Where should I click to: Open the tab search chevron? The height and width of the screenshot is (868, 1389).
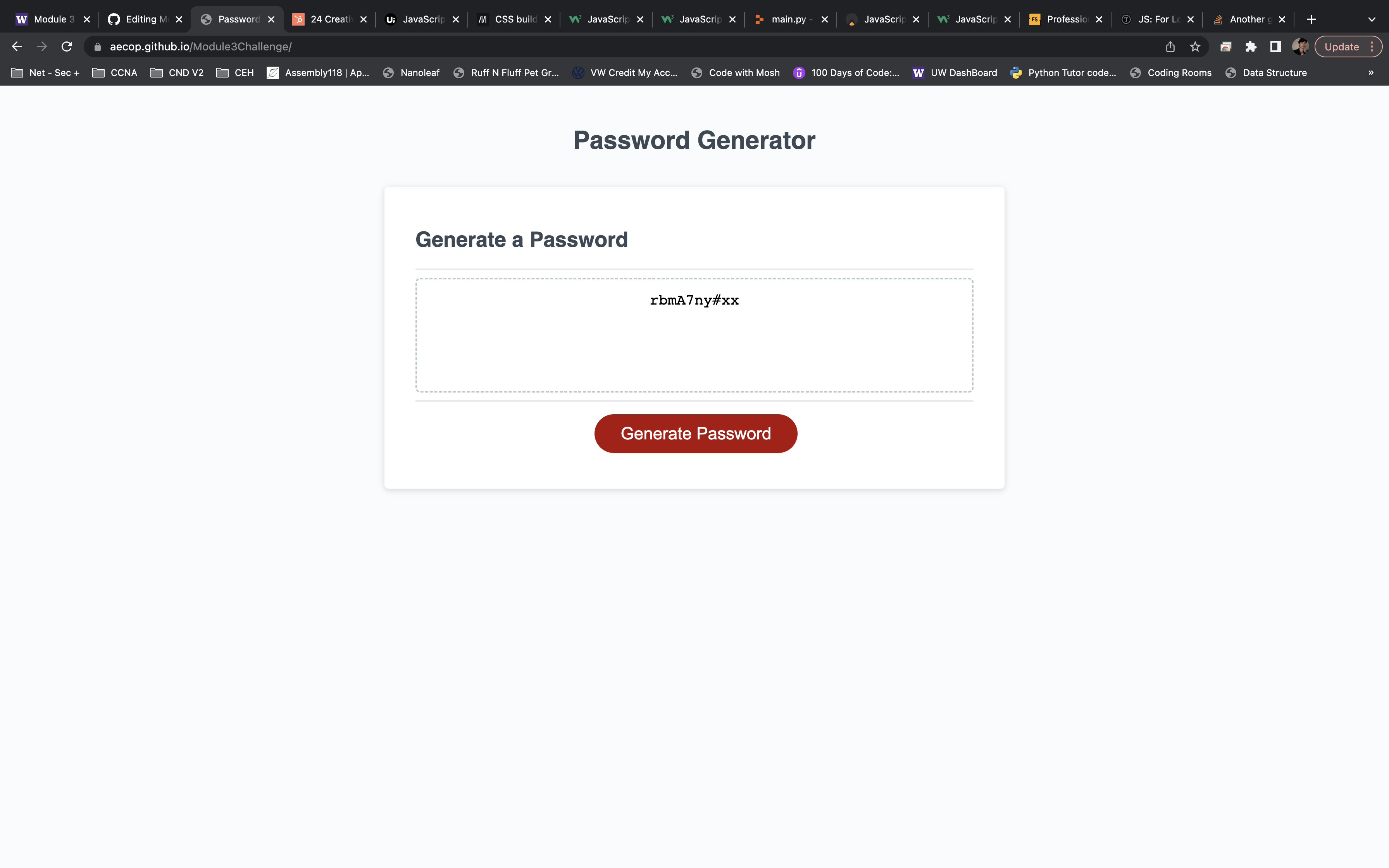pos(1372,19)
